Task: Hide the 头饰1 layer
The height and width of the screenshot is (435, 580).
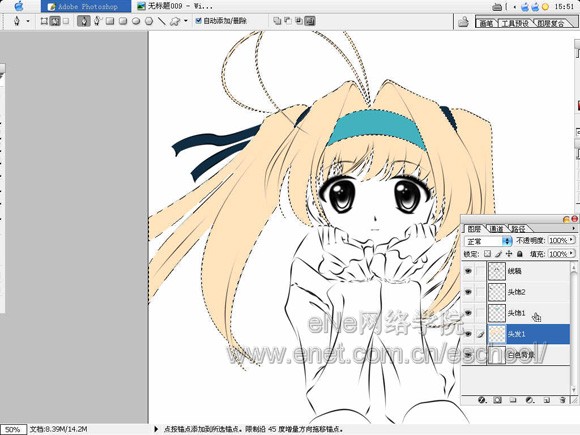Action: (468, 313)
